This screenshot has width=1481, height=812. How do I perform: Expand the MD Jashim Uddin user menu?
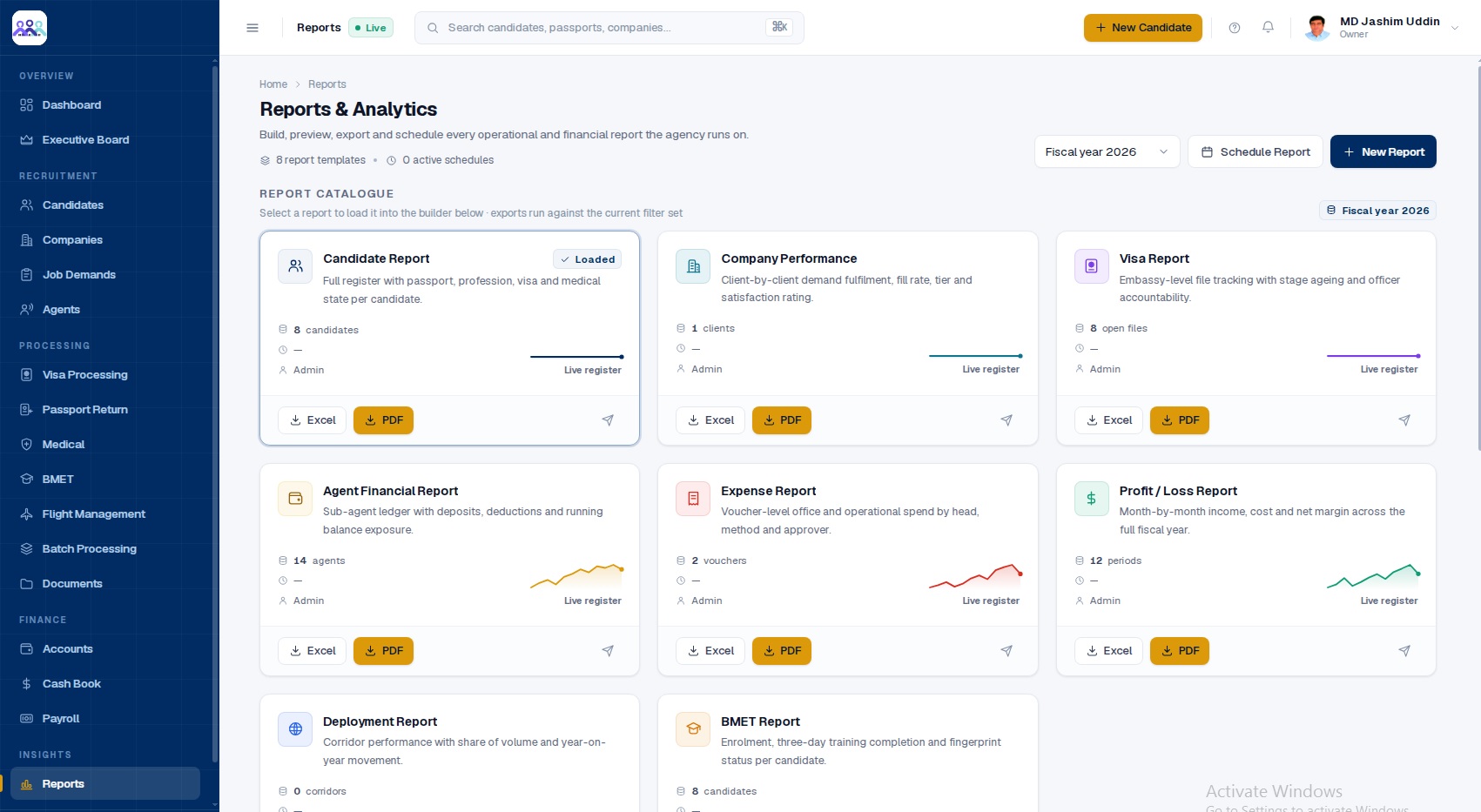click(x=1383, y=28)
